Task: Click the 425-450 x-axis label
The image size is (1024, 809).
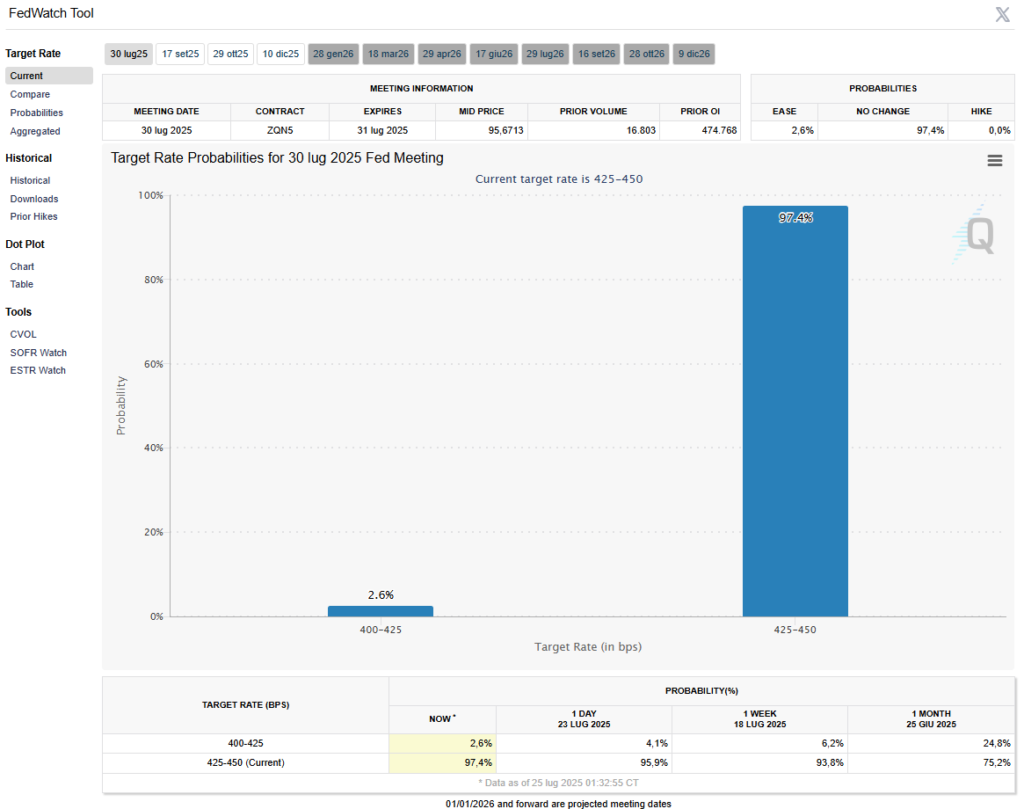Action: [x=795, y=630]
